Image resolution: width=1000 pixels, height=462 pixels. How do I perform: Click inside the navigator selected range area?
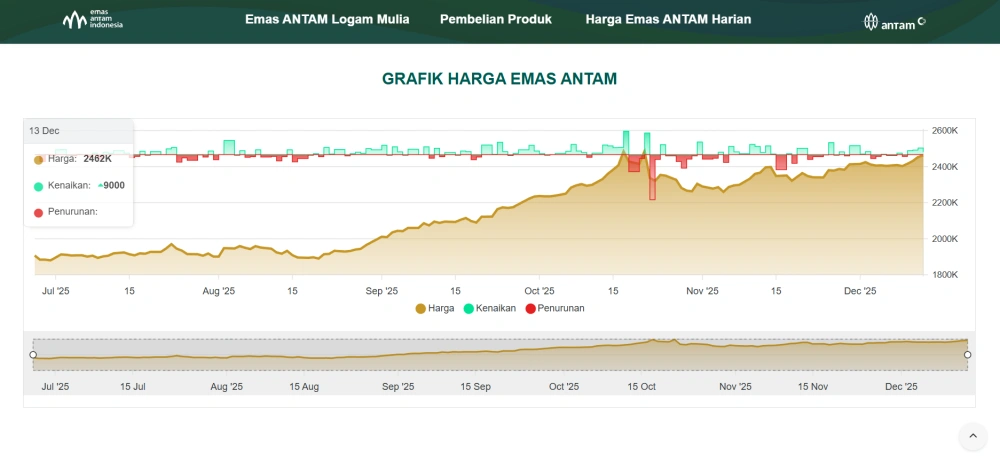(x=500, y=355)
